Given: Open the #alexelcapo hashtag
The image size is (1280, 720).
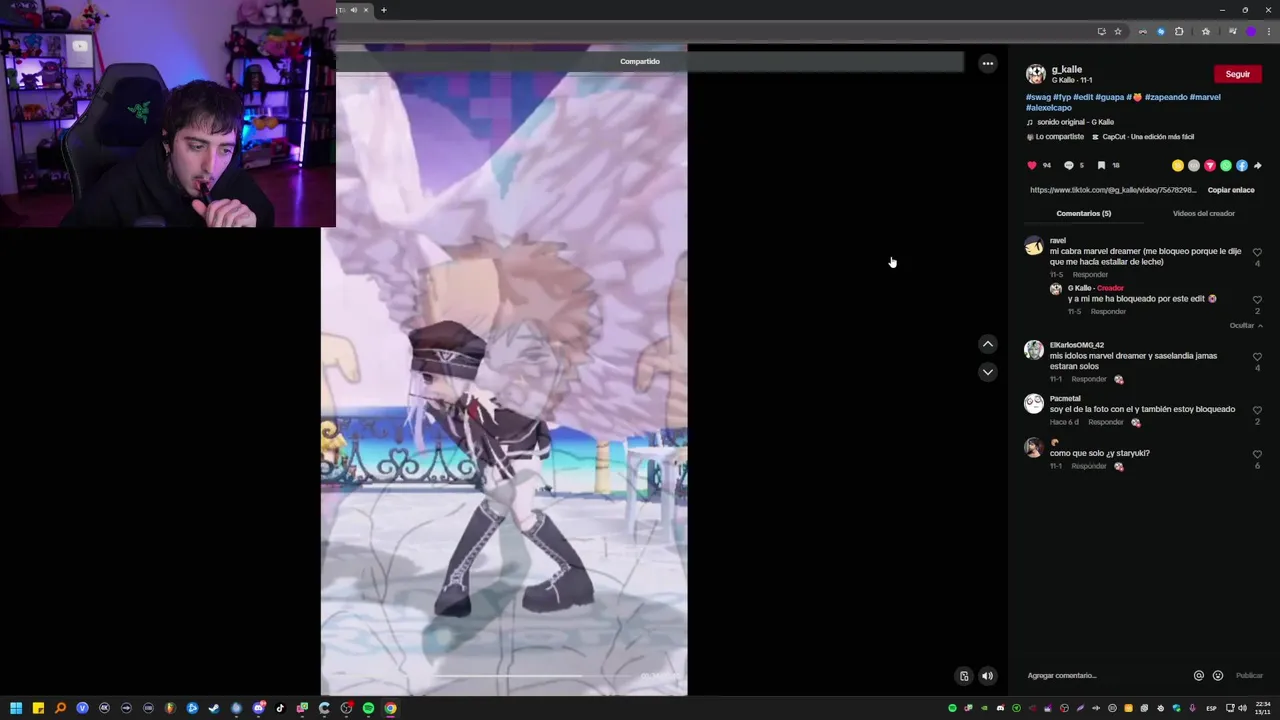Looking at the screenshot, I should (1049, 107).
